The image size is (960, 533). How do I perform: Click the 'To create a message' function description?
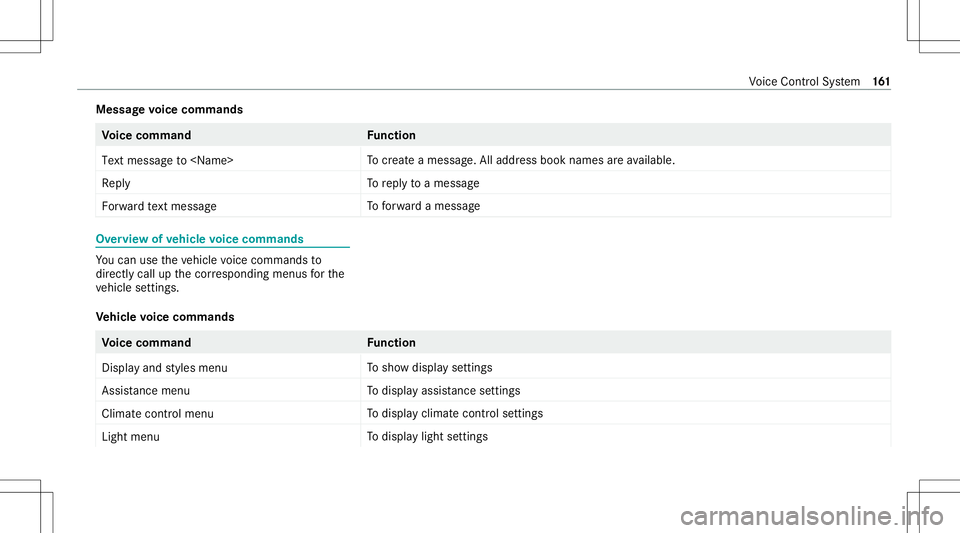tap(521, 160)
